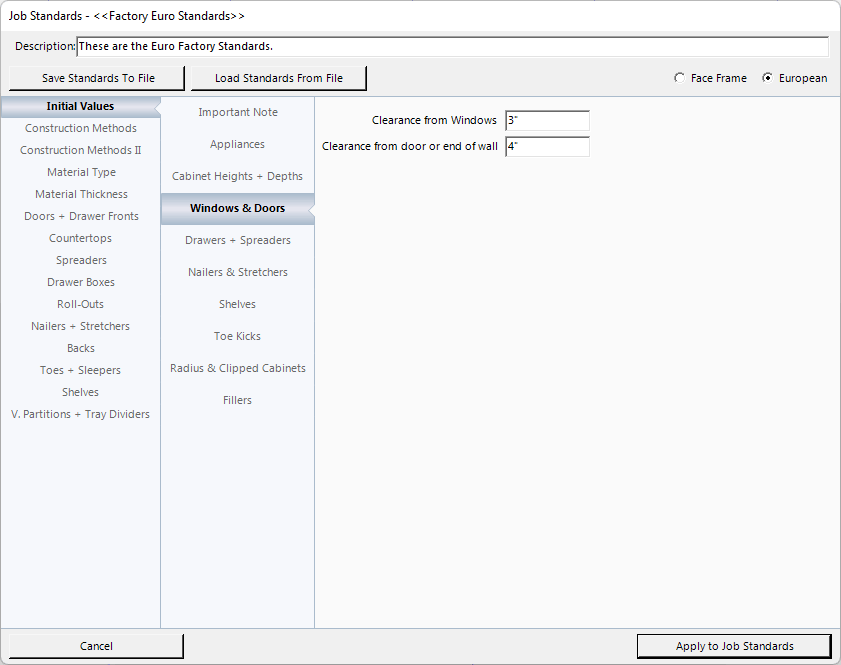Open Radius & Clipped Cabinets tab
The width and height of the screenshot is (841, 665).
coord(237,368)
